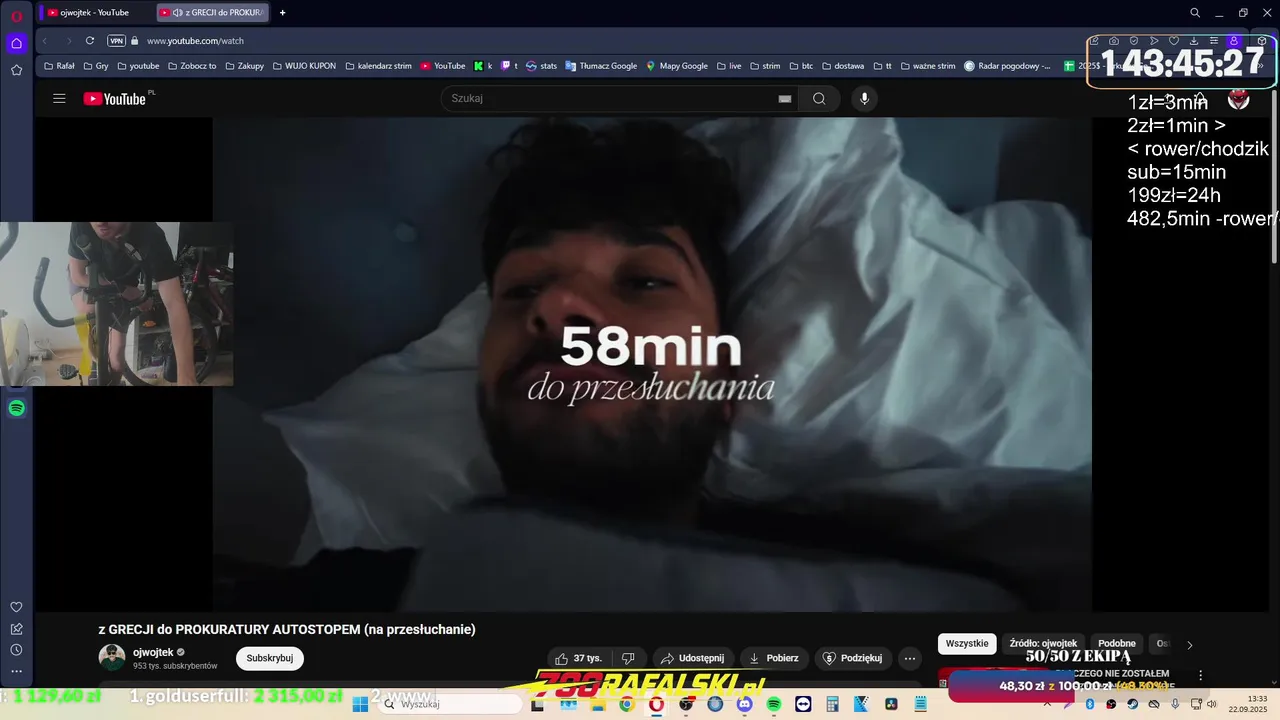This screenshot has width=1280, height=720.
Task: Open a new browser tab
Action: point(282,13)
